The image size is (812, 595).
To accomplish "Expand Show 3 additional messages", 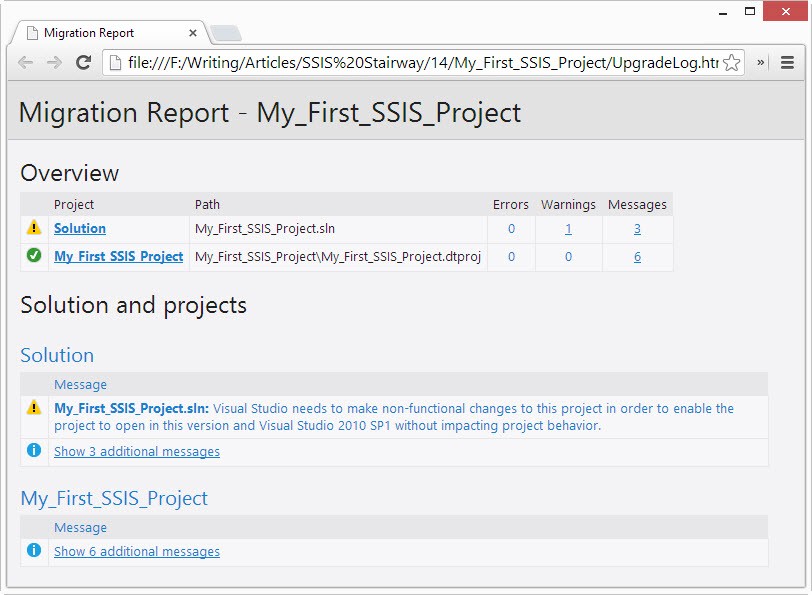I will click(137, 452).
